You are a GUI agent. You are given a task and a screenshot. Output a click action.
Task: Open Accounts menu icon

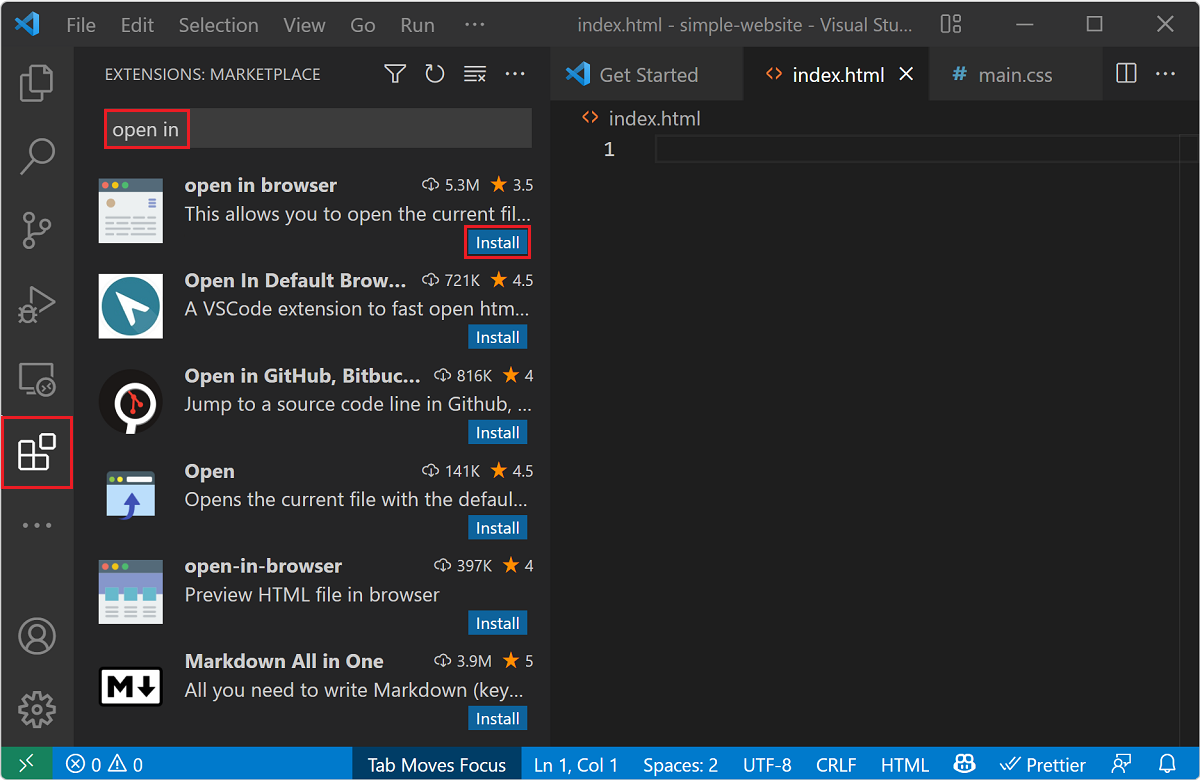pyautogui.click(x=37, y=636)
